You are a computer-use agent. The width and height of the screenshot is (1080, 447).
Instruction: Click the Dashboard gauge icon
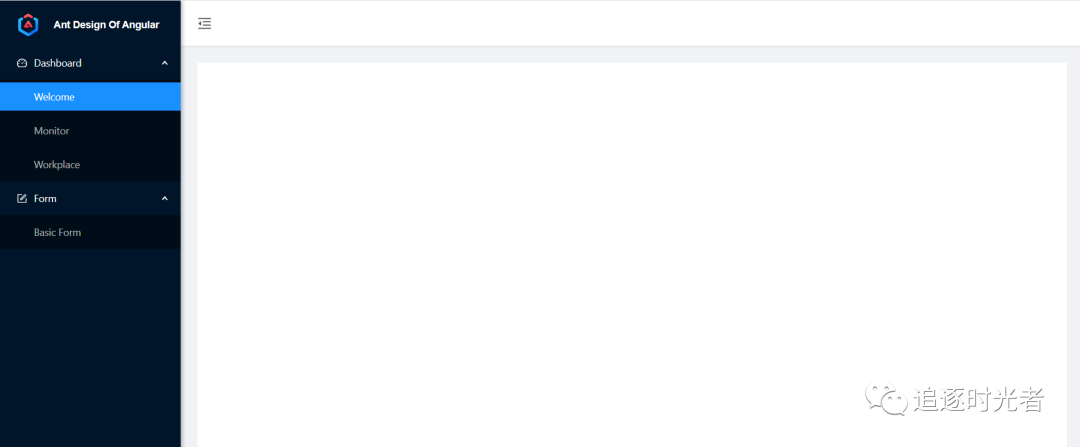click(x=21, y=63)
